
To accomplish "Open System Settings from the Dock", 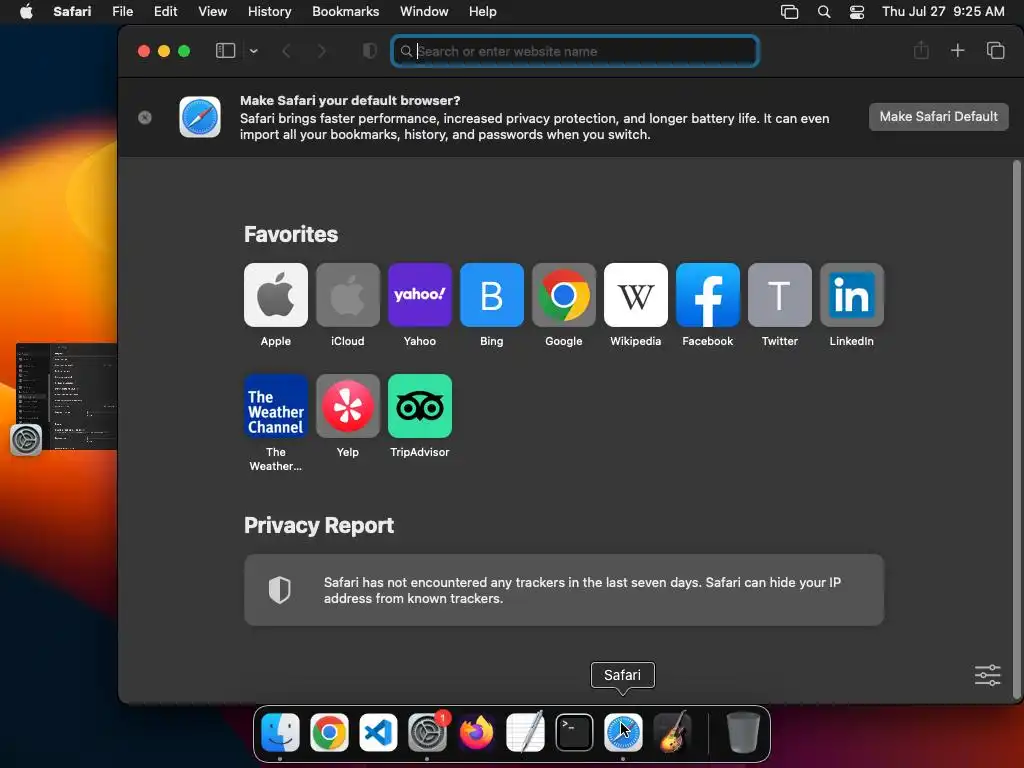I will 427,732.
